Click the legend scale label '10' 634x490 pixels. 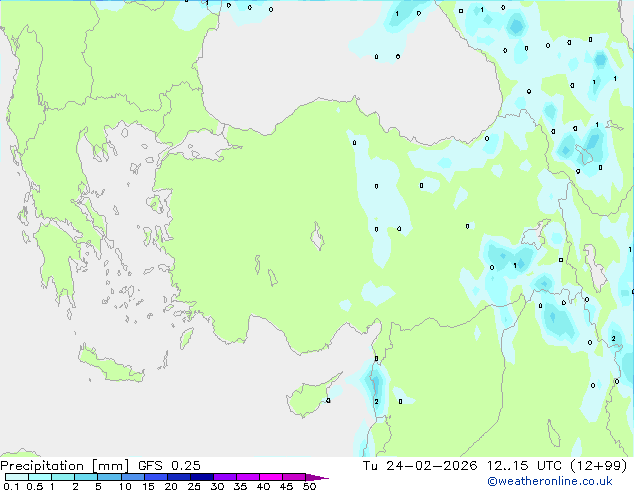coord(125,486)
